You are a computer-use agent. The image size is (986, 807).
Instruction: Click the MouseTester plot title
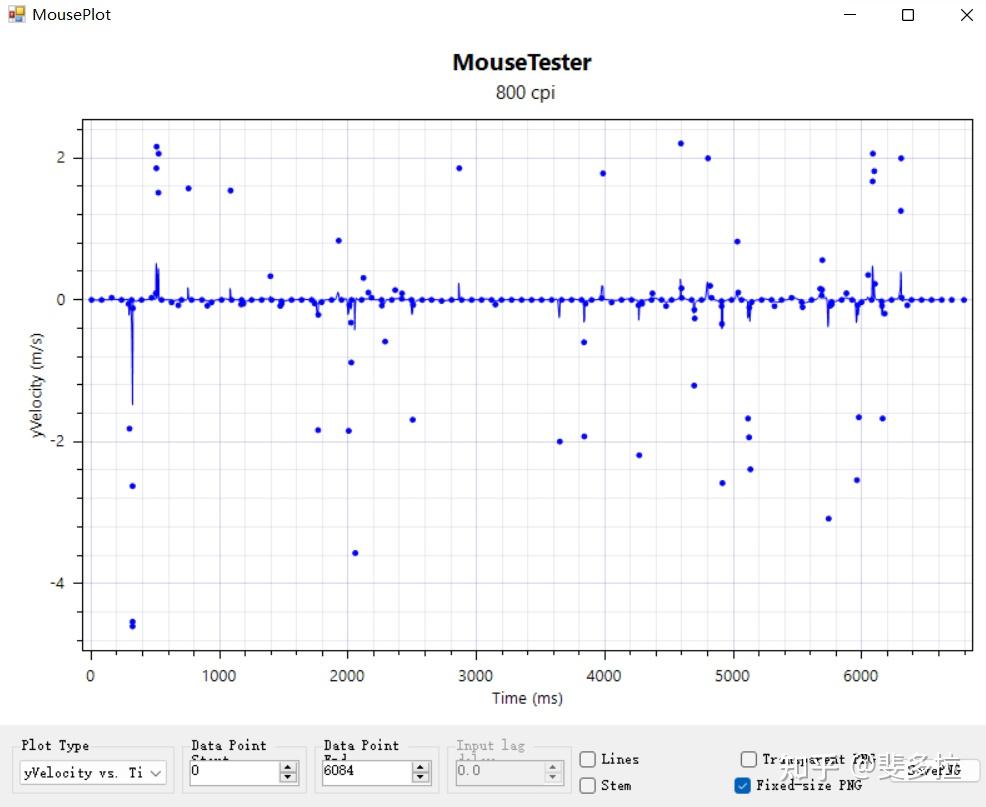click(522, 62)
